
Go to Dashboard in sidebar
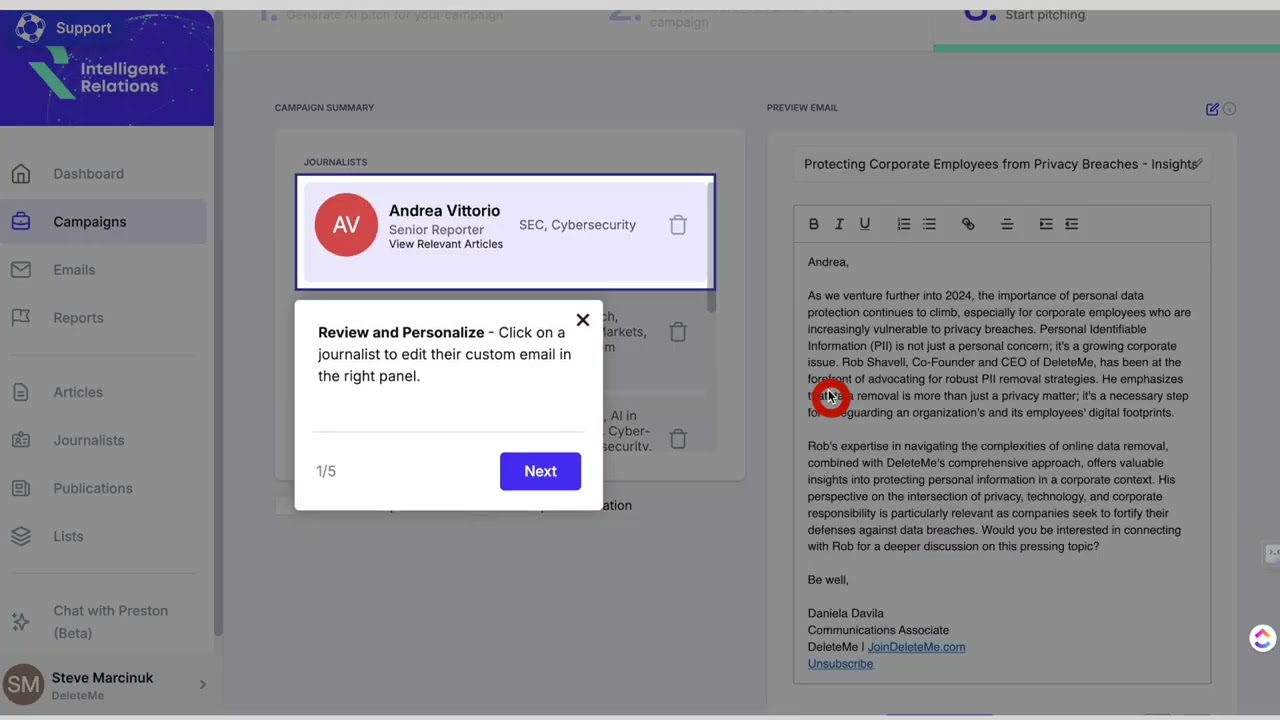pyautogui.click(x=89, y=174)
